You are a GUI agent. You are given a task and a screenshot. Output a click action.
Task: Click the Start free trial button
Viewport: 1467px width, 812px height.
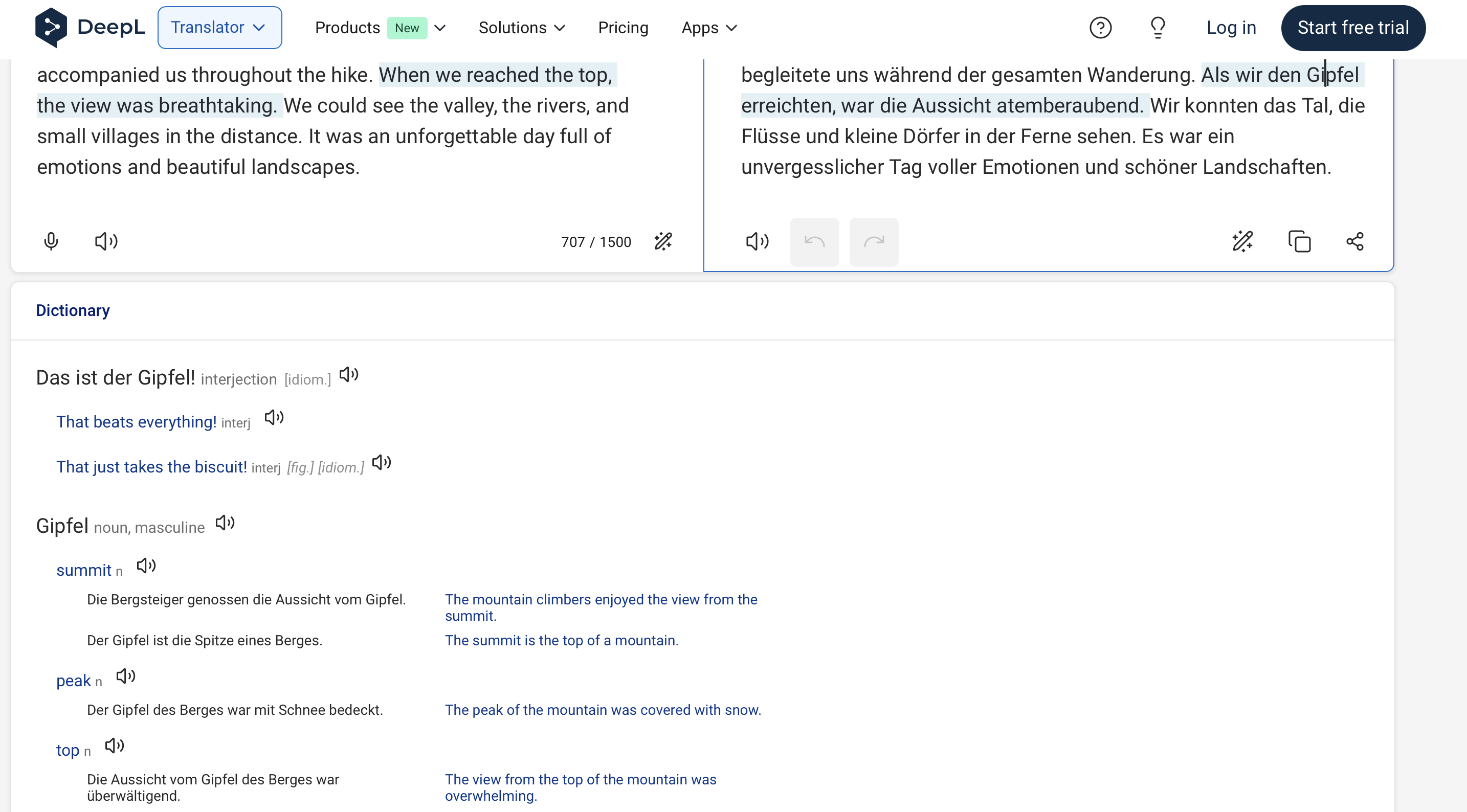(x=1352, y=28)
